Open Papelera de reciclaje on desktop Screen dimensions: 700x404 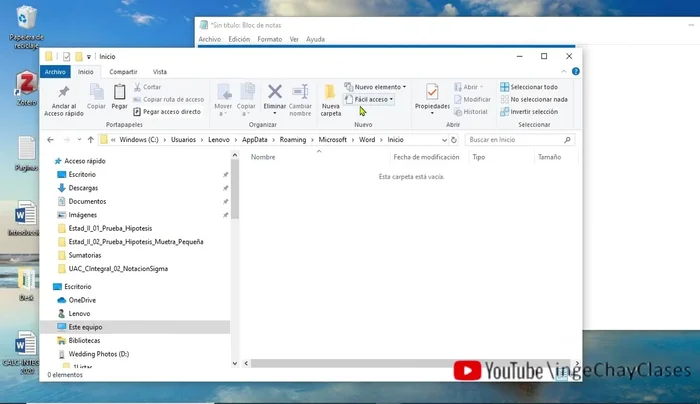pyautogui.click(x=26, y=27)
